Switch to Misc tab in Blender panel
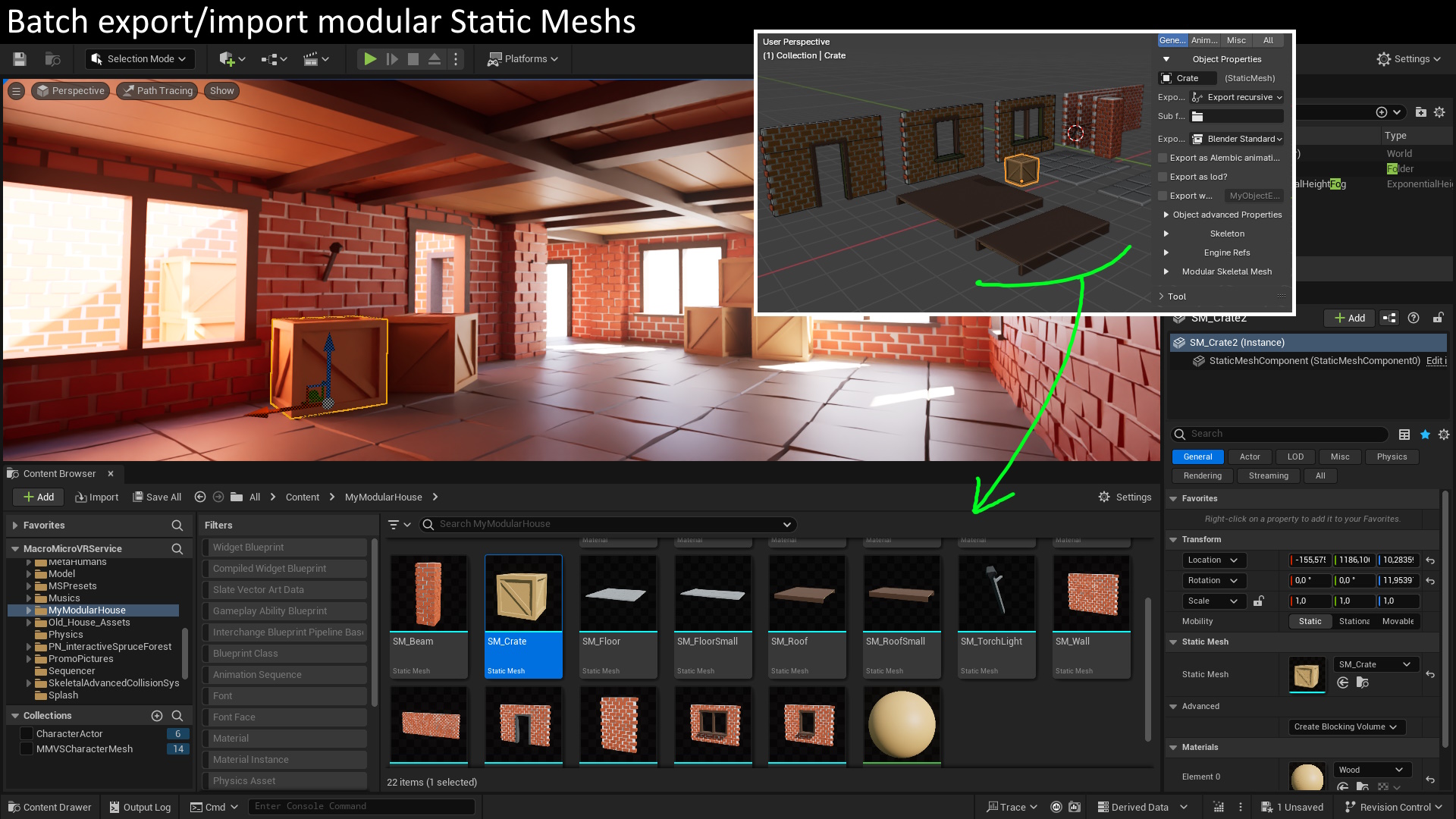The height and width of the screenshot is (819, 1456). point(1236,41)
